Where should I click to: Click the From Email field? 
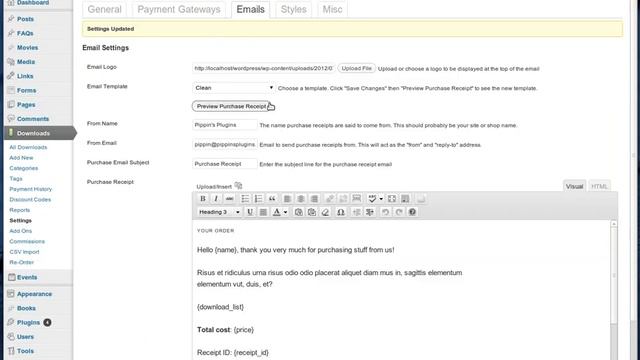(225, 144)
